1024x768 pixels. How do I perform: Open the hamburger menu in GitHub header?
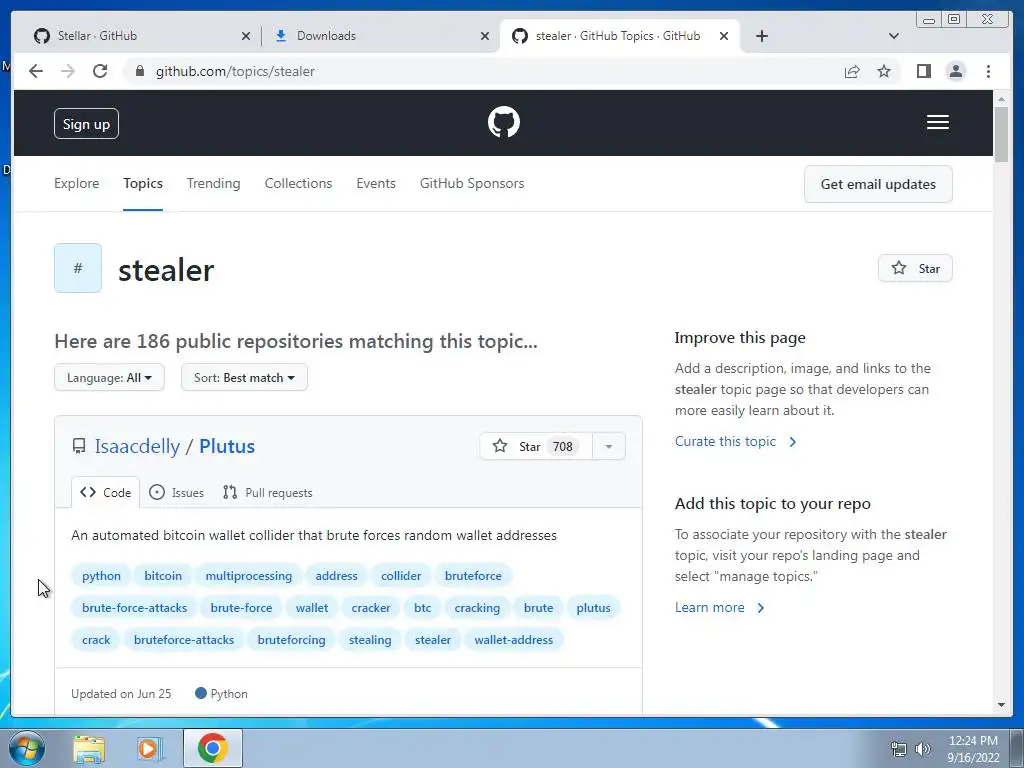click(938, 122)
